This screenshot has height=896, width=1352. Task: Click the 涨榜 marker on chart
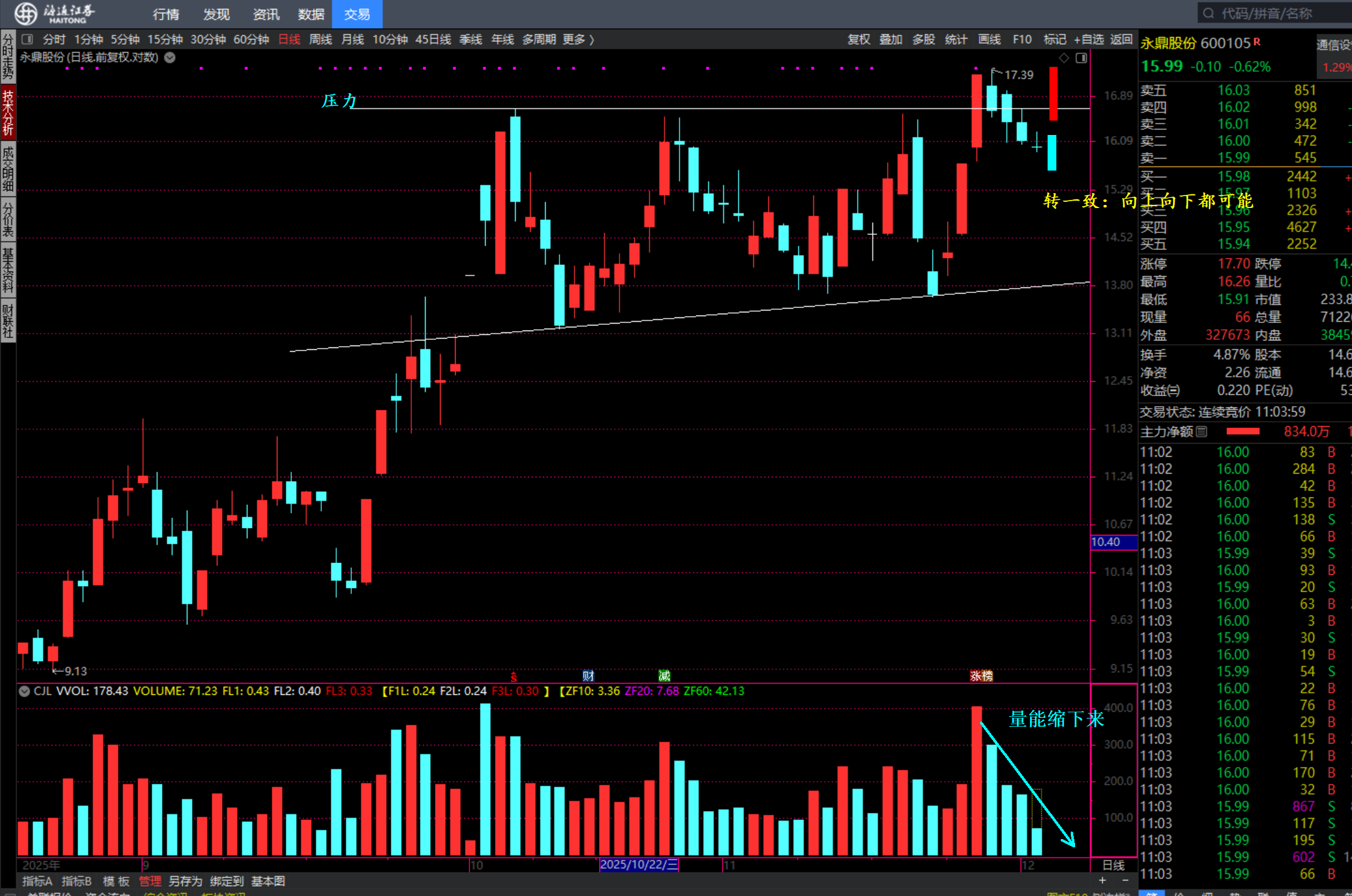pos(981,675)
